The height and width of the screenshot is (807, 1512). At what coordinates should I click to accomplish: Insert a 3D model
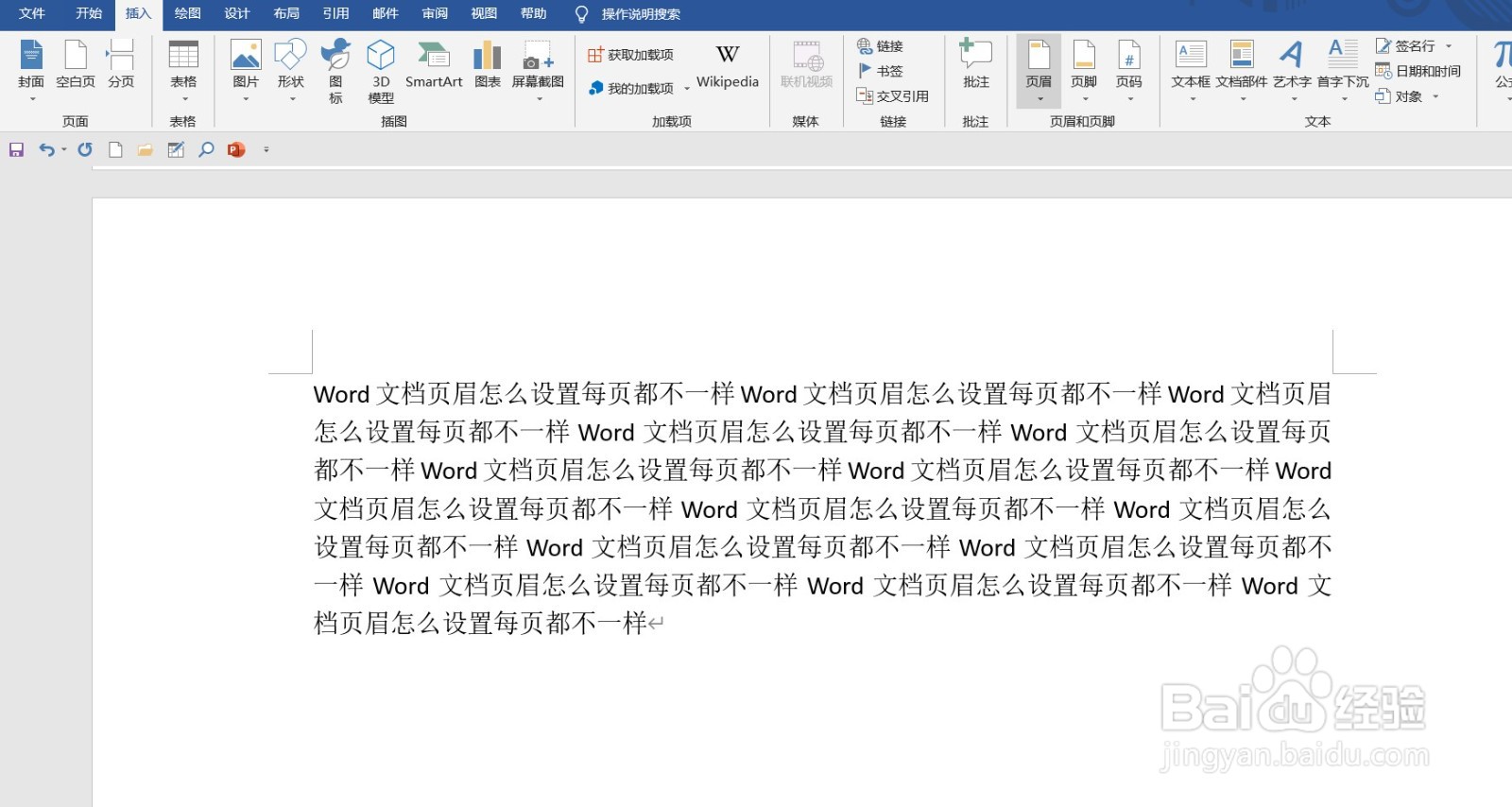pos(381,71)
